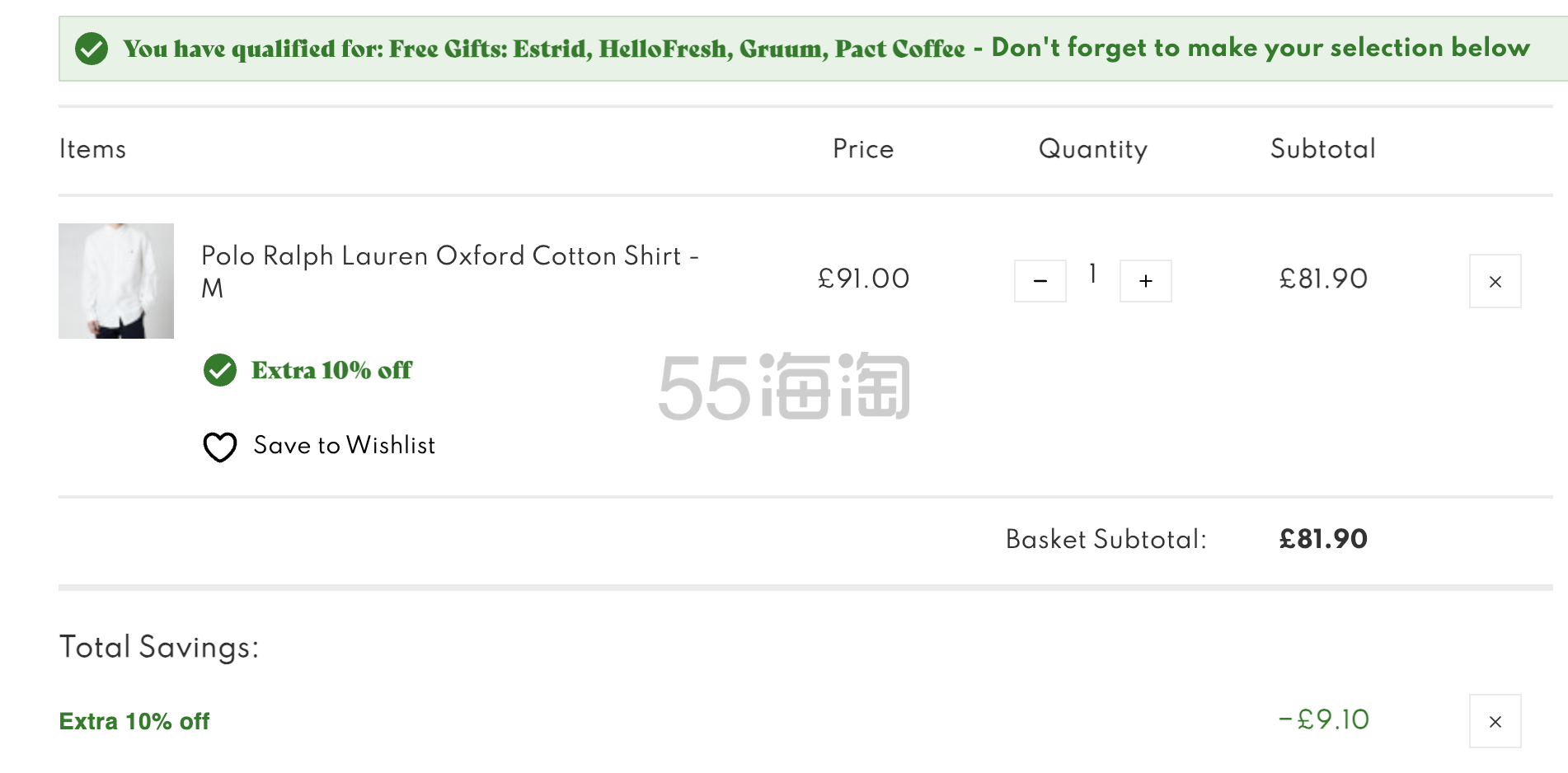The image size is (1568, 773).
Task: Remove Polo Ralph Lauren shirt from basket
Action: pos(1495,281)
